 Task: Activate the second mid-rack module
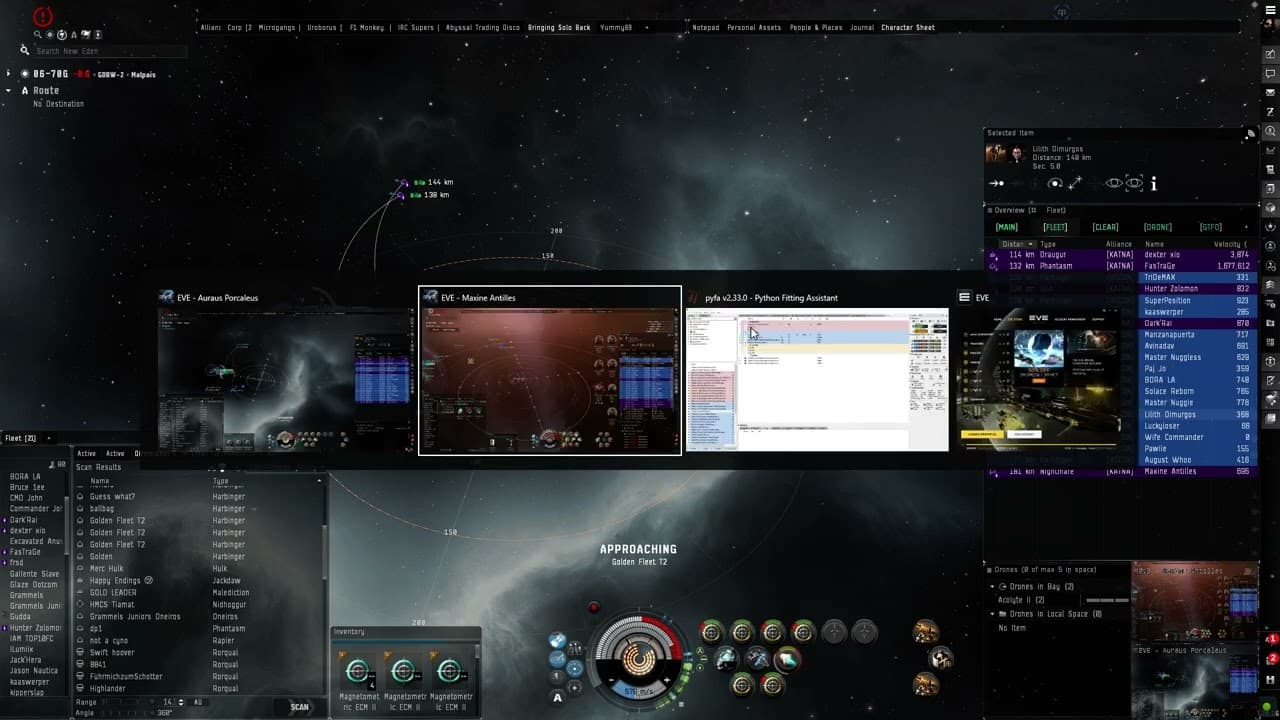(x=757, y=658)
